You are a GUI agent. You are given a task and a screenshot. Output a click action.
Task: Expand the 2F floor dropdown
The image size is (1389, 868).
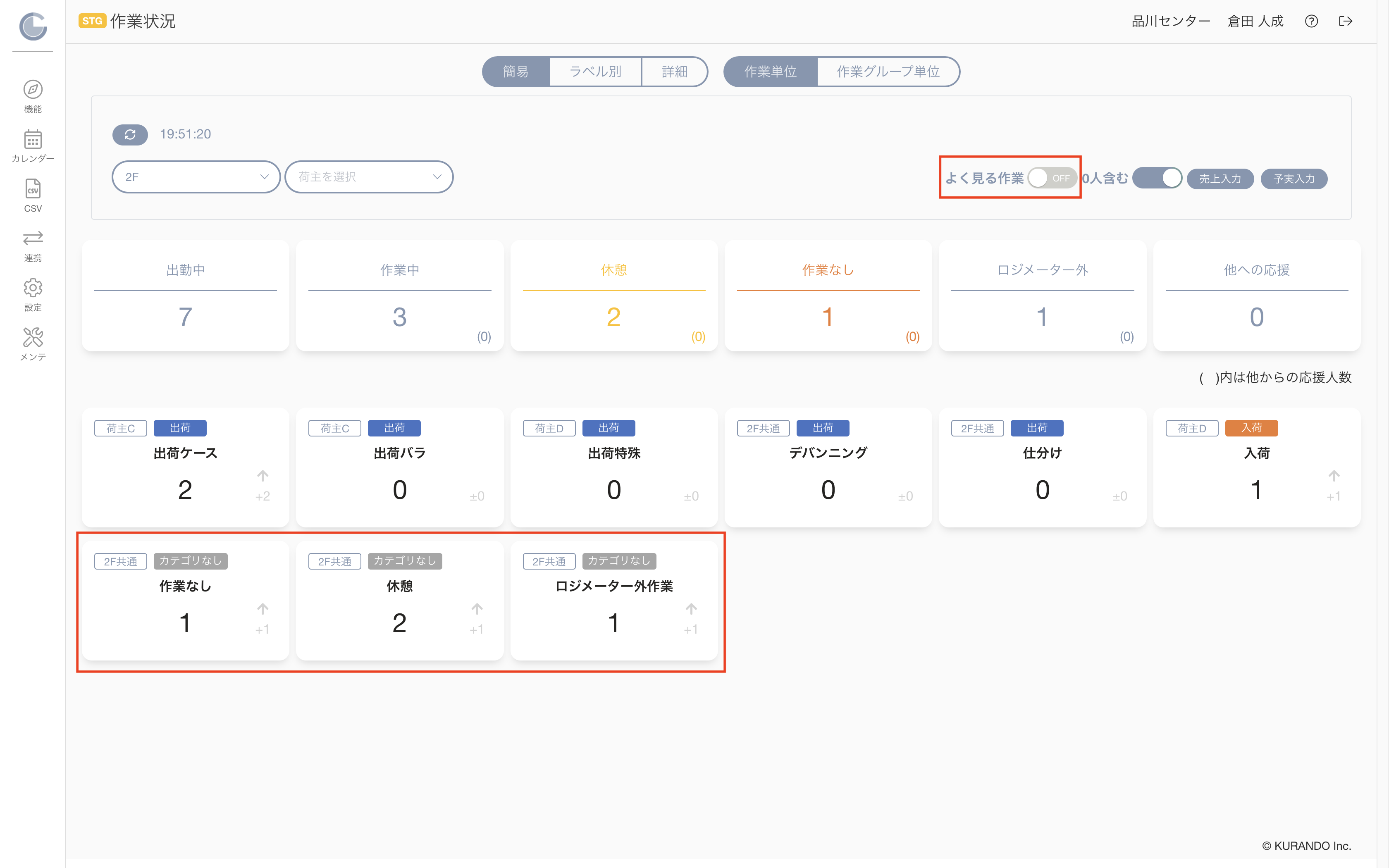point(196,177)
